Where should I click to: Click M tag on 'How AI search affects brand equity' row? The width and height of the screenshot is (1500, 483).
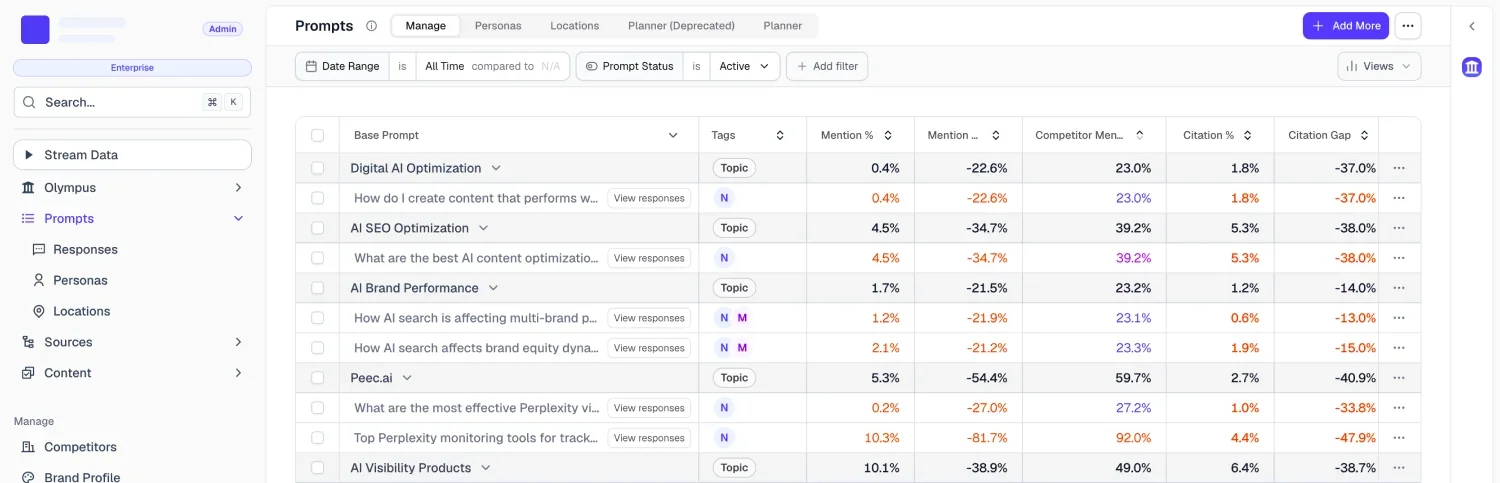point(742,348)
